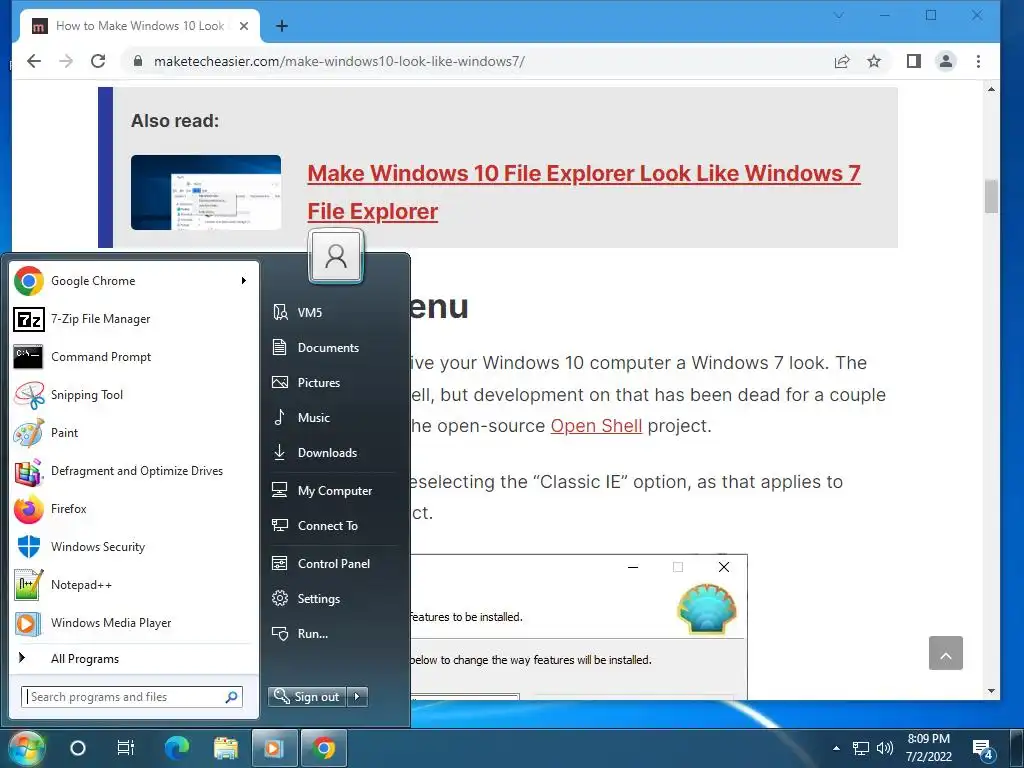Launch Firefox from the Start menu
The image size is (1024, 768).
(134, 509)
